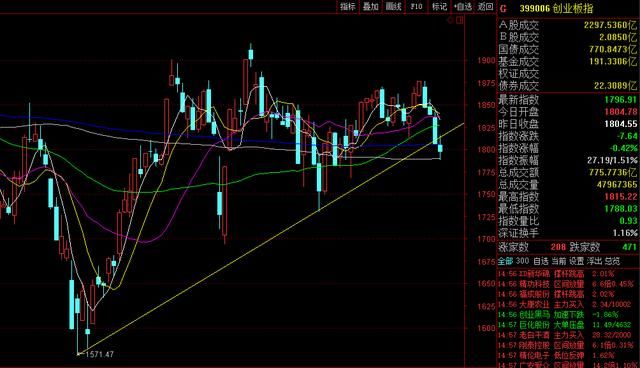The width and height of the screenshot is (640, 368).
Task: Select the 自选 alerts filter tab
Action: (541, 261)
